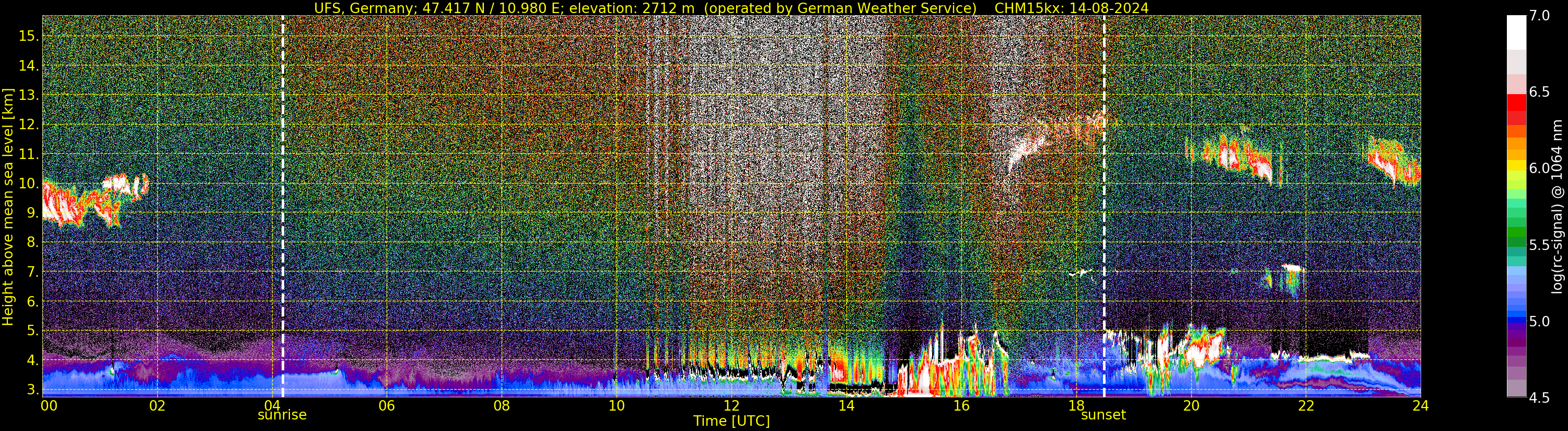The height and width of the screenshot is (431, 1568).
Task: Click the "20" time axis tick label
Action: 1191,405
